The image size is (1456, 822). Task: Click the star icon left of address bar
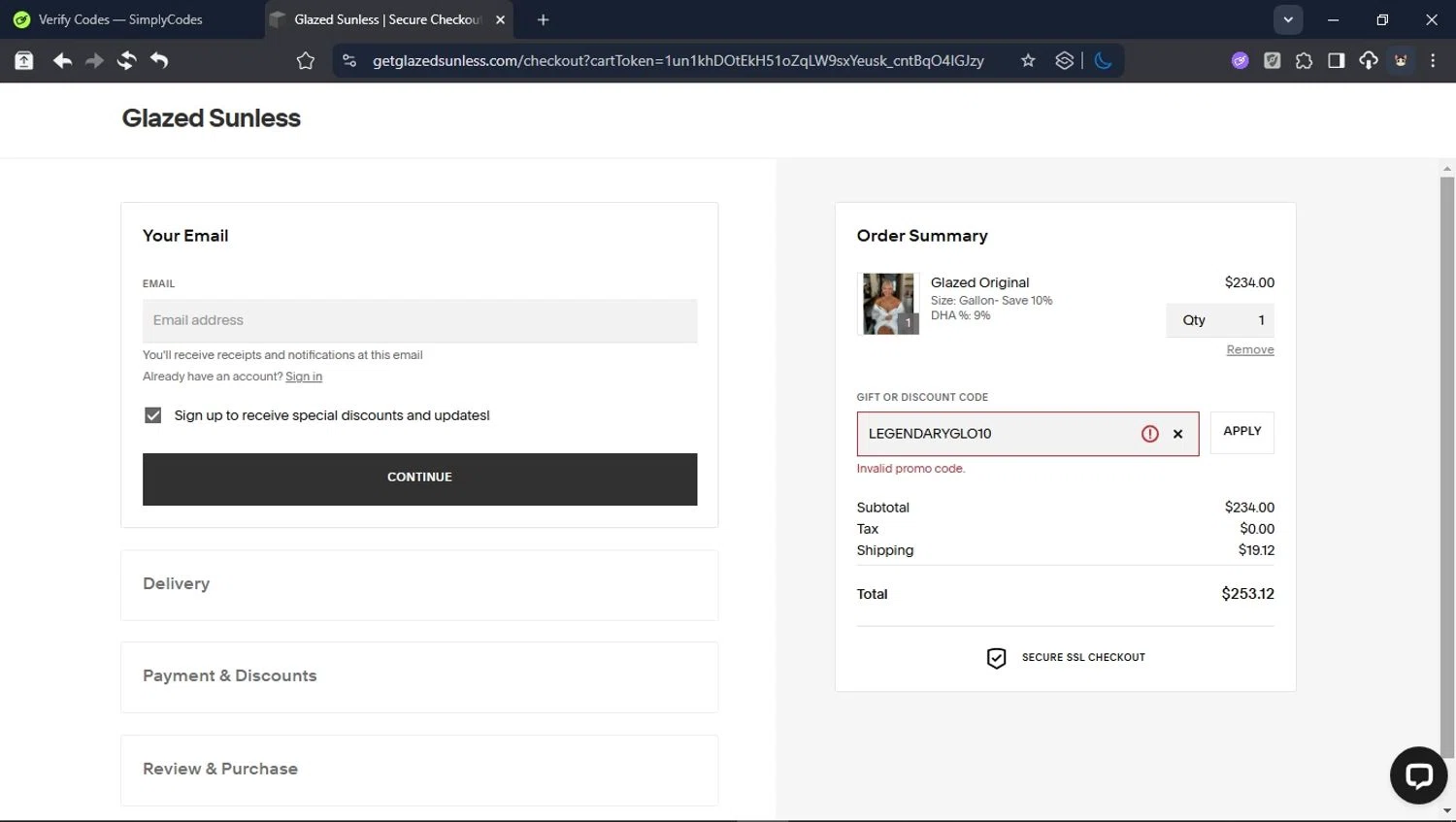[306, 61]
